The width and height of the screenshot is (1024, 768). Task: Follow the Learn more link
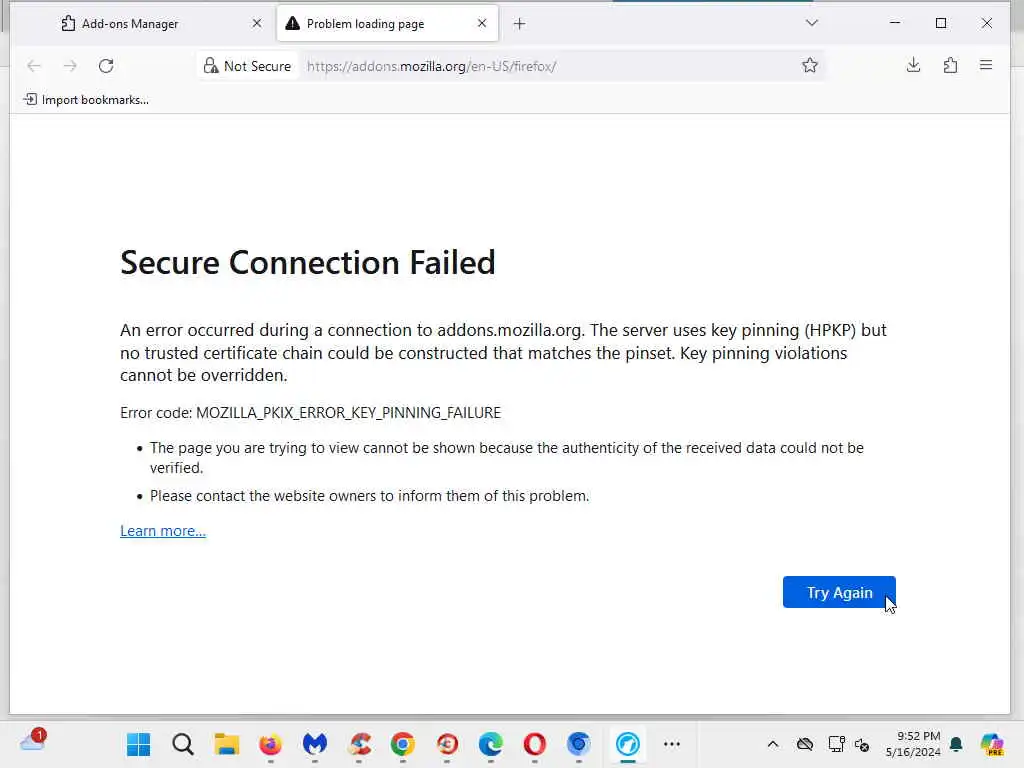click(163, 531)
